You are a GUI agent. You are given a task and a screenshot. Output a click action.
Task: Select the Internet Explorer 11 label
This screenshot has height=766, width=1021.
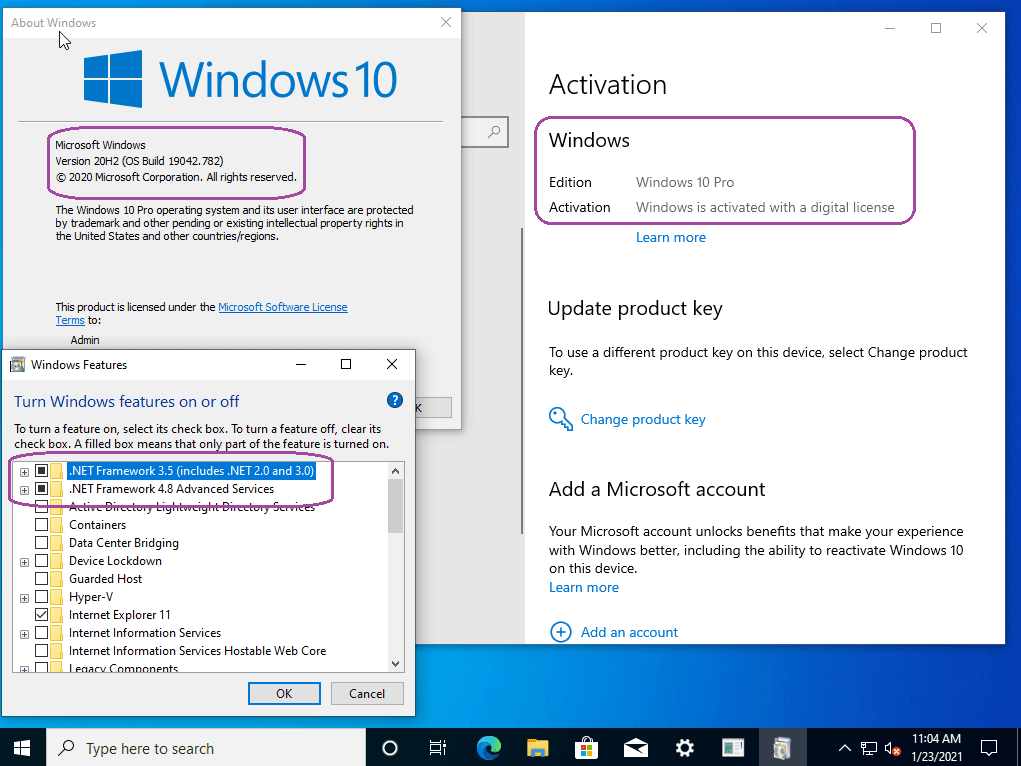(x=120, y=614)
